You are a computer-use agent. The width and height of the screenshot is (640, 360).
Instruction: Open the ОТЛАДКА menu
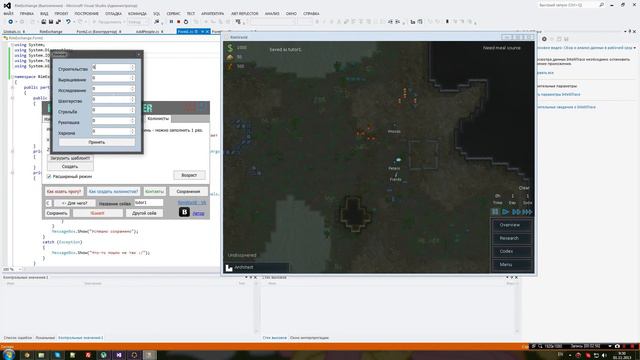(x=113, y=13)
